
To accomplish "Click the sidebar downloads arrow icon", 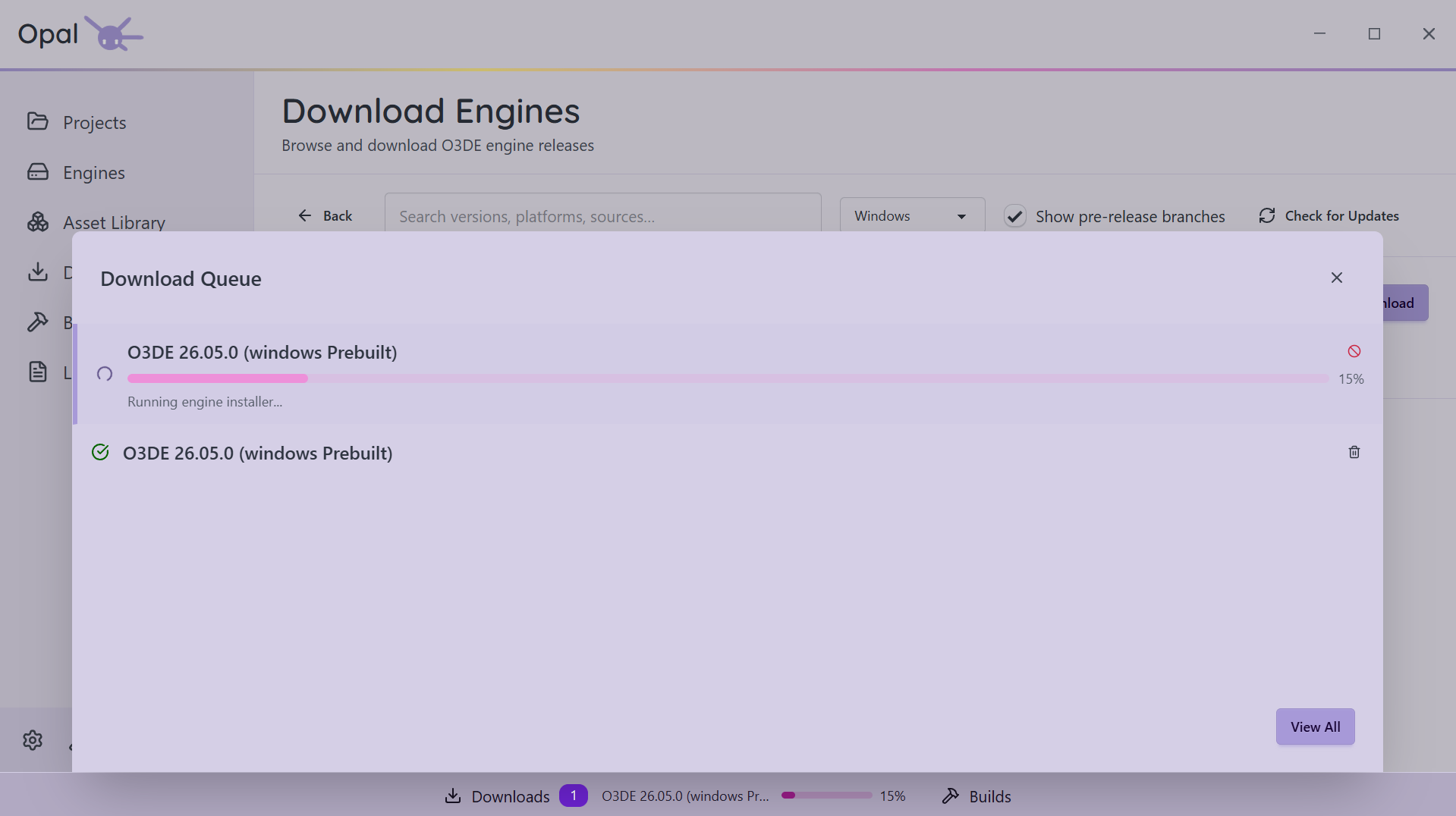I will [x=38, y=271].
